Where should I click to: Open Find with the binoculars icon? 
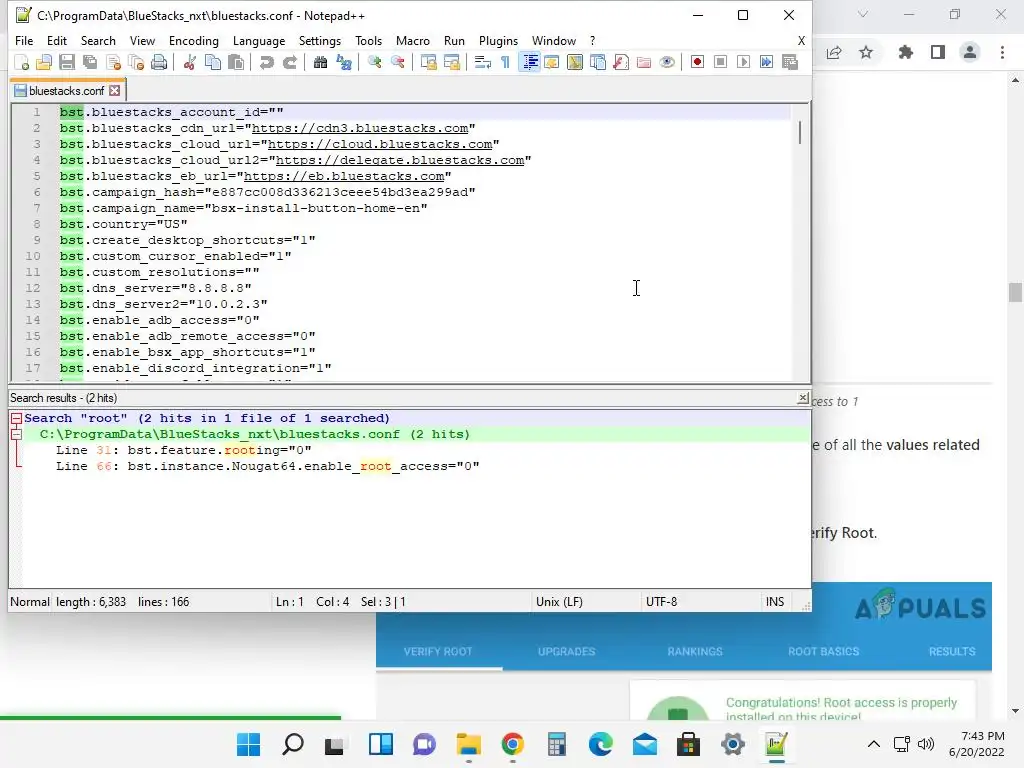(320, 62)
